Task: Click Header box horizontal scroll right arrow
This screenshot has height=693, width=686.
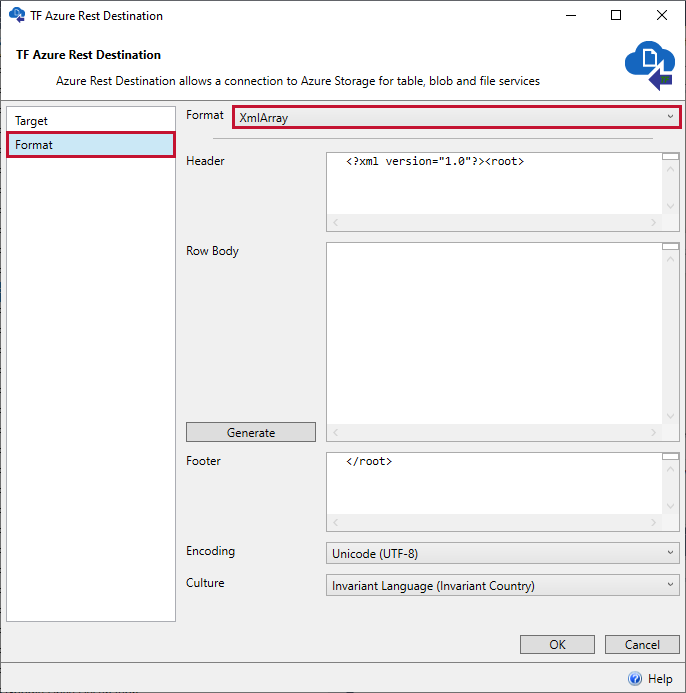Action: tap(653, 222)
